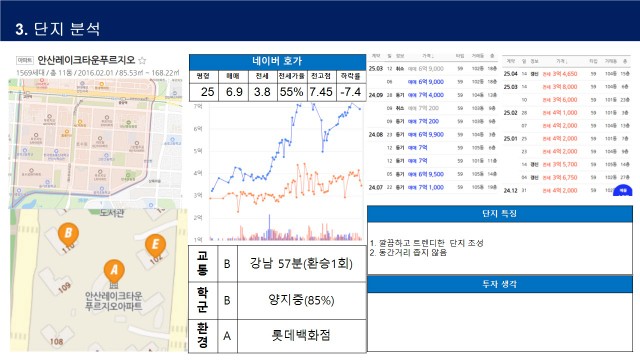Open the 전세 3억 5,700 lease entry

(560, 164)
